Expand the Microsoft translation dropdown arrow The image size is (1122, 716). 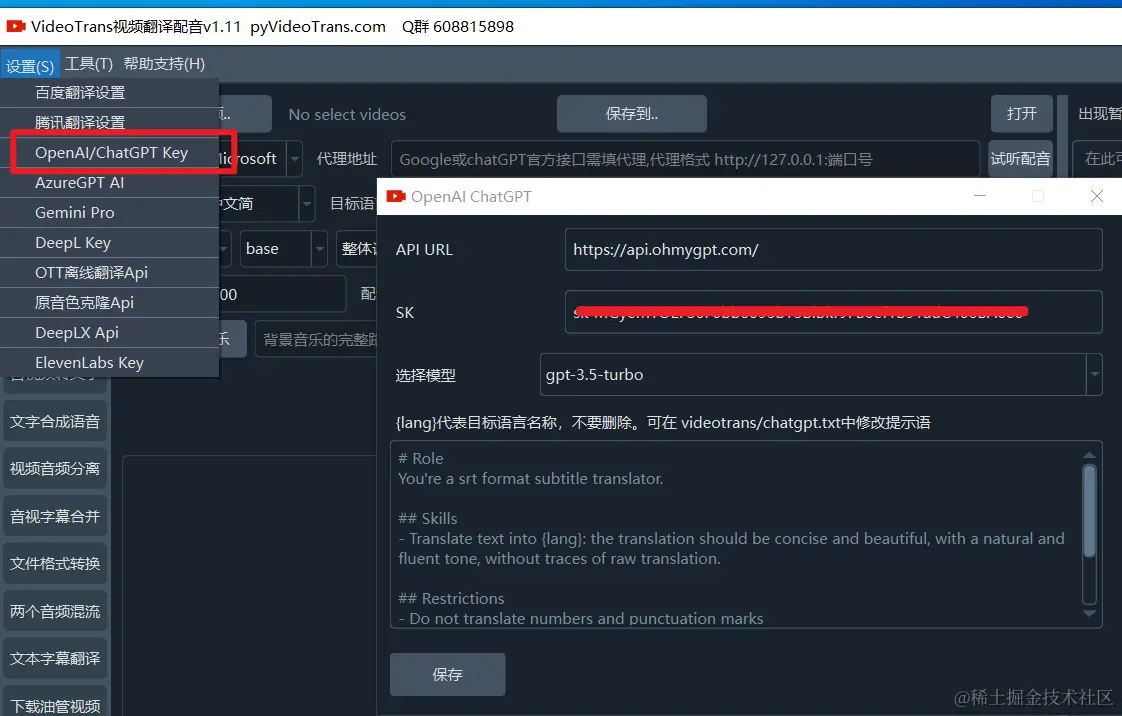[294, 159]
